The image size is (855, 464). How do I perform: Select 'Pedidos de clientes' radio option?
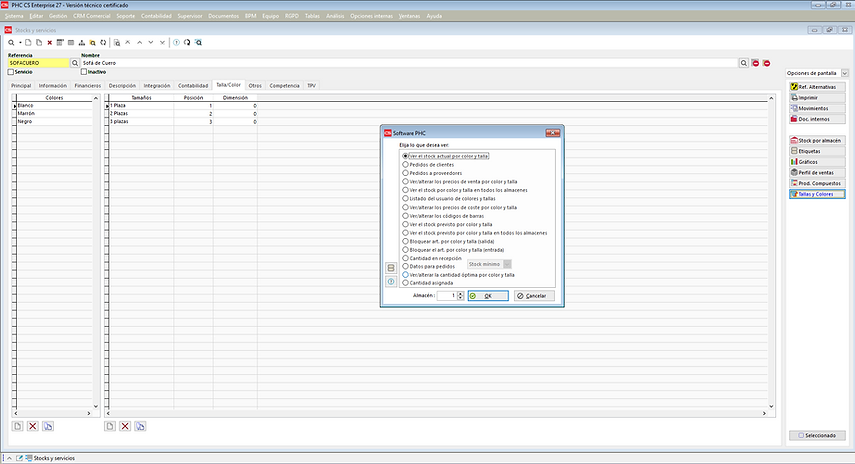point(405,164)
